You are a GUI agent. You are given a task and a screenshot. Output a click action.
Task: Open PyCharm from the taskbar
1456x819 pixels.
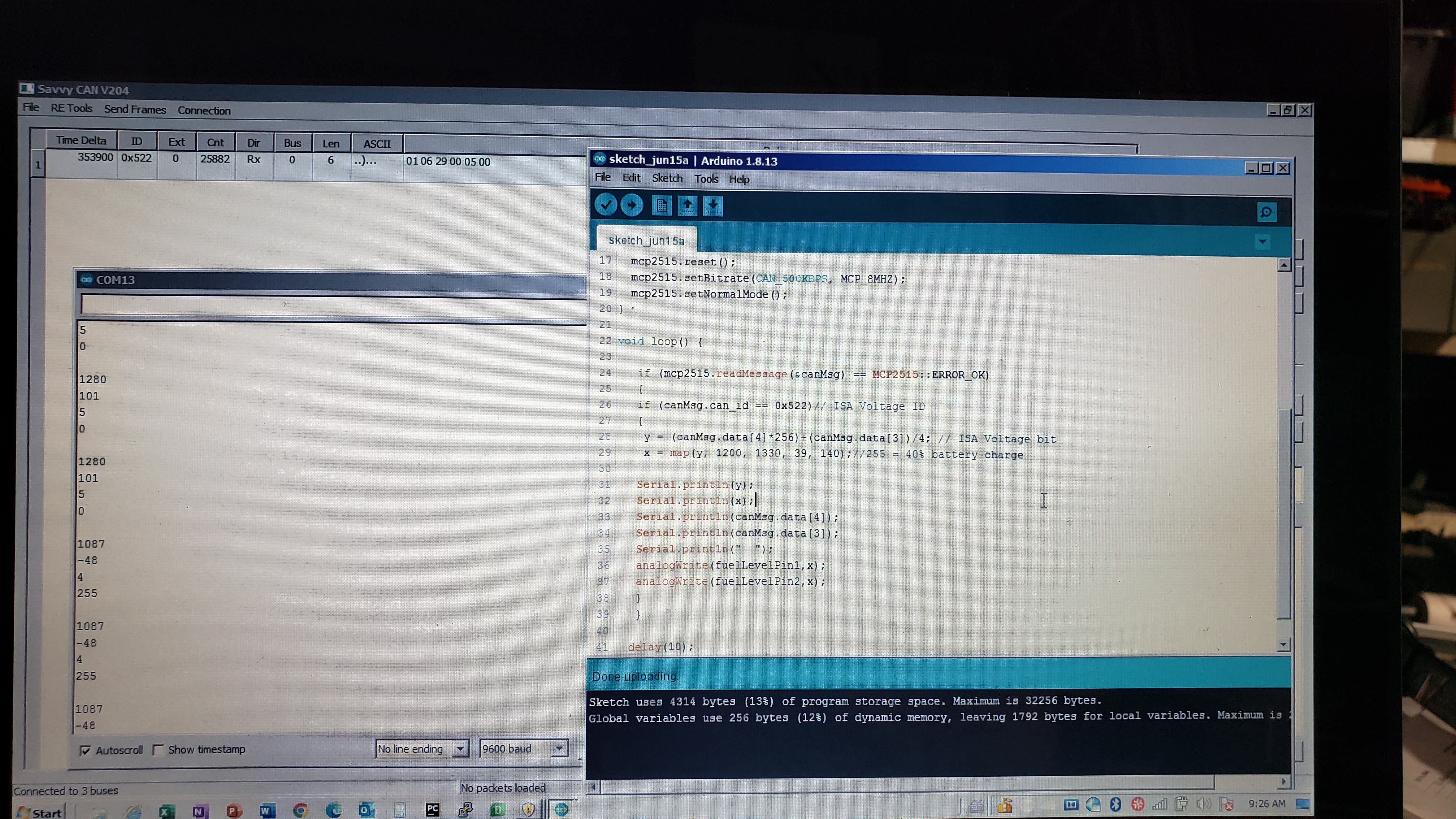432,810
